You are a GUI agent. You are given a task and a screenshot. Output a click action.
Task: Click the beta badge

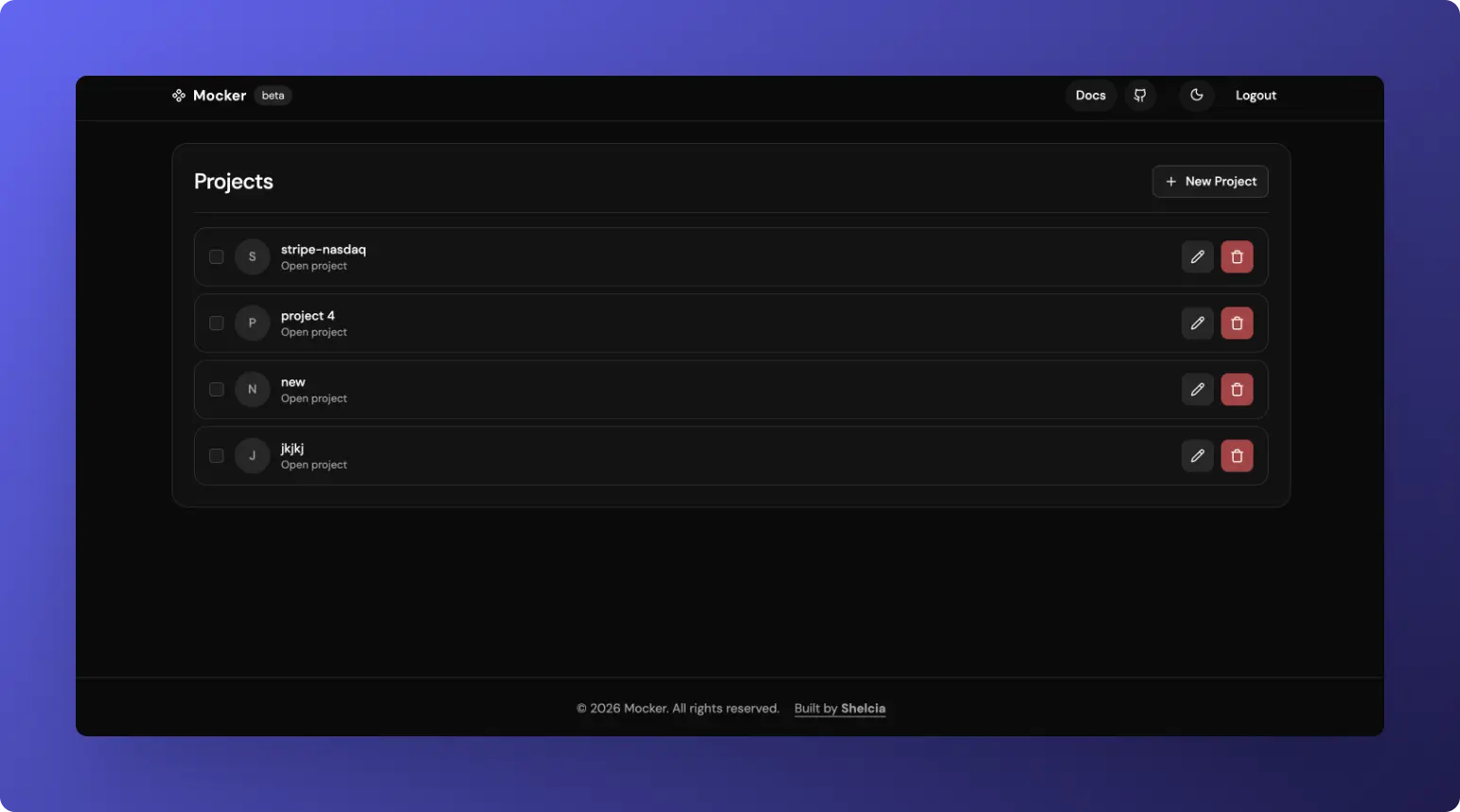(x=273, y=96)
